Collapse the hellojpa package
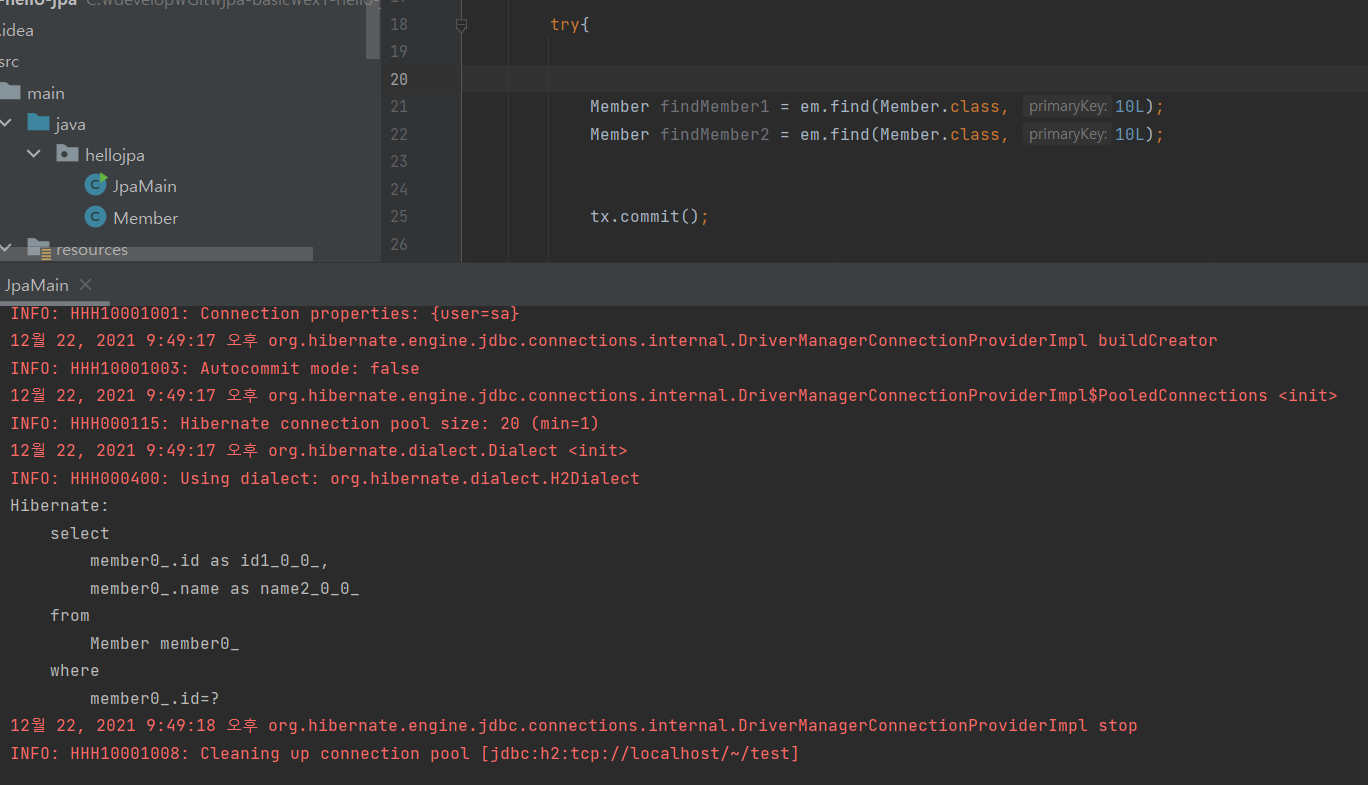The height and width of the screenshot is (785, 1368). point(35,155)
